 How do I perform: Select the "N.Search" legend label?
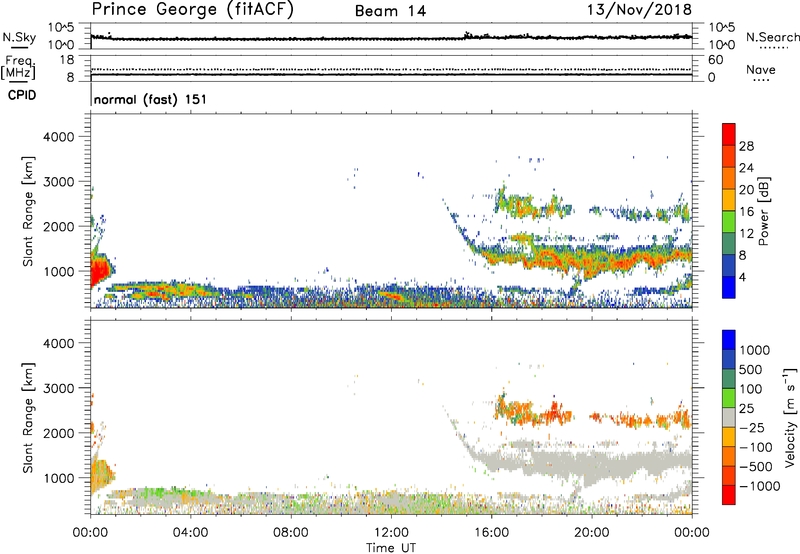pyautogui.click(x=773, y=37)
